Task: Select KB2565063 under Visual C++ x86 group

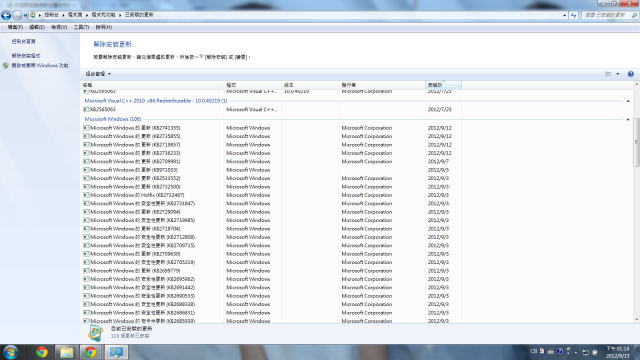Action: (271, 109)
